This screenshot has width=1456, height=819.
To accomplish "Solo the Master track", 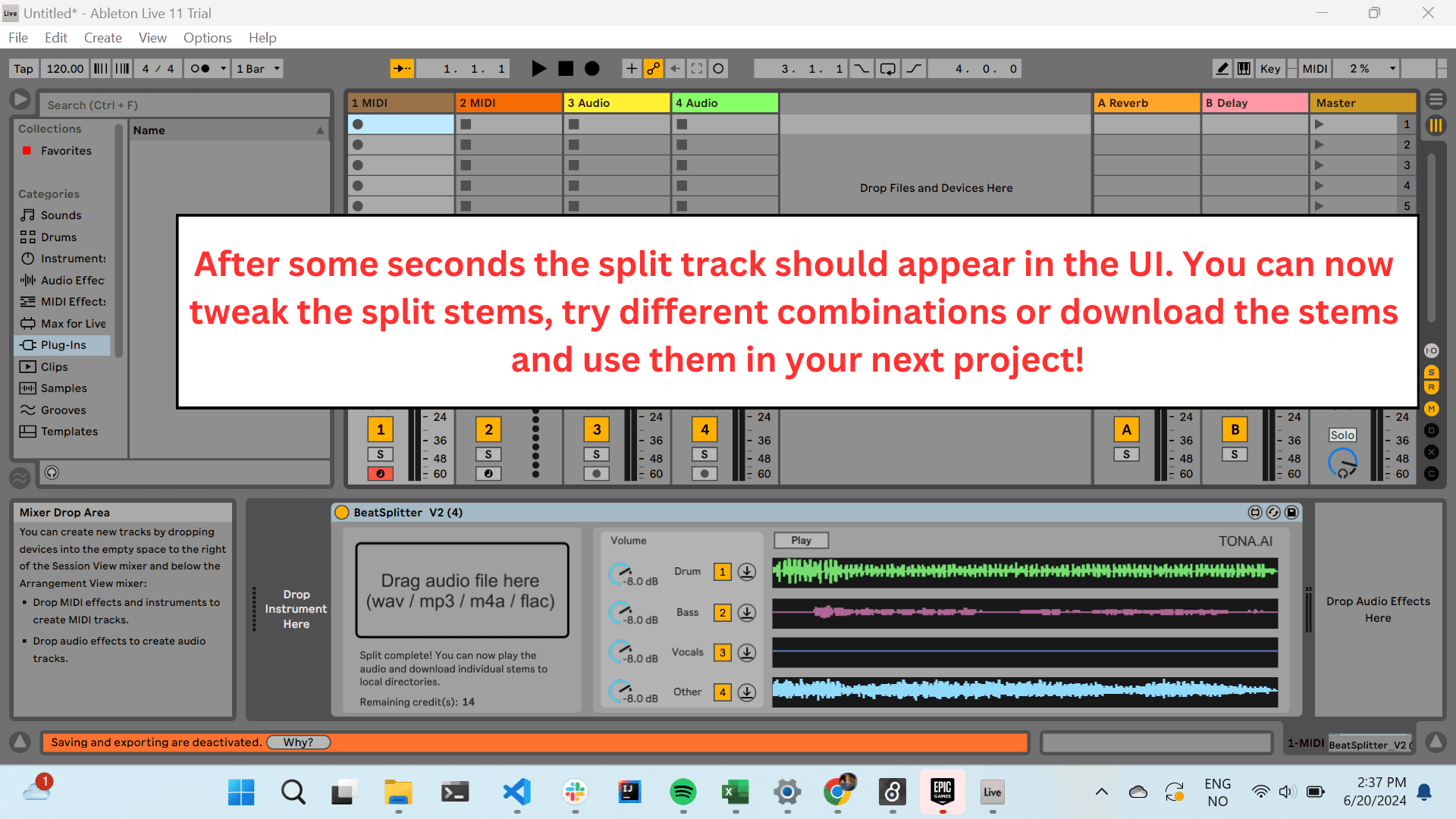I will click(1340, 434).
